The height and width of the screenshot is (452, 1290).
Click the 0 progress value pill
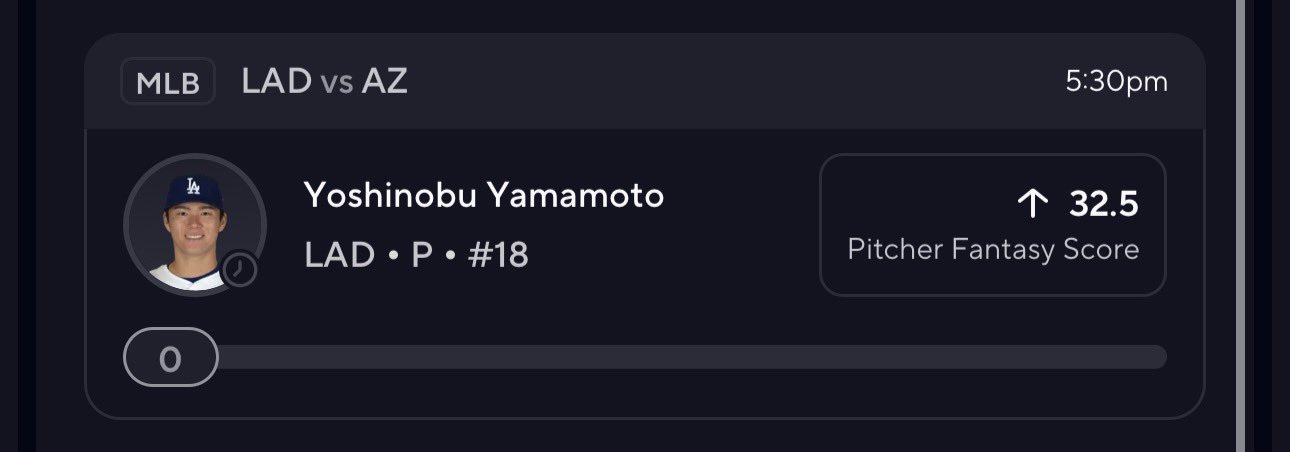point(171,357)
